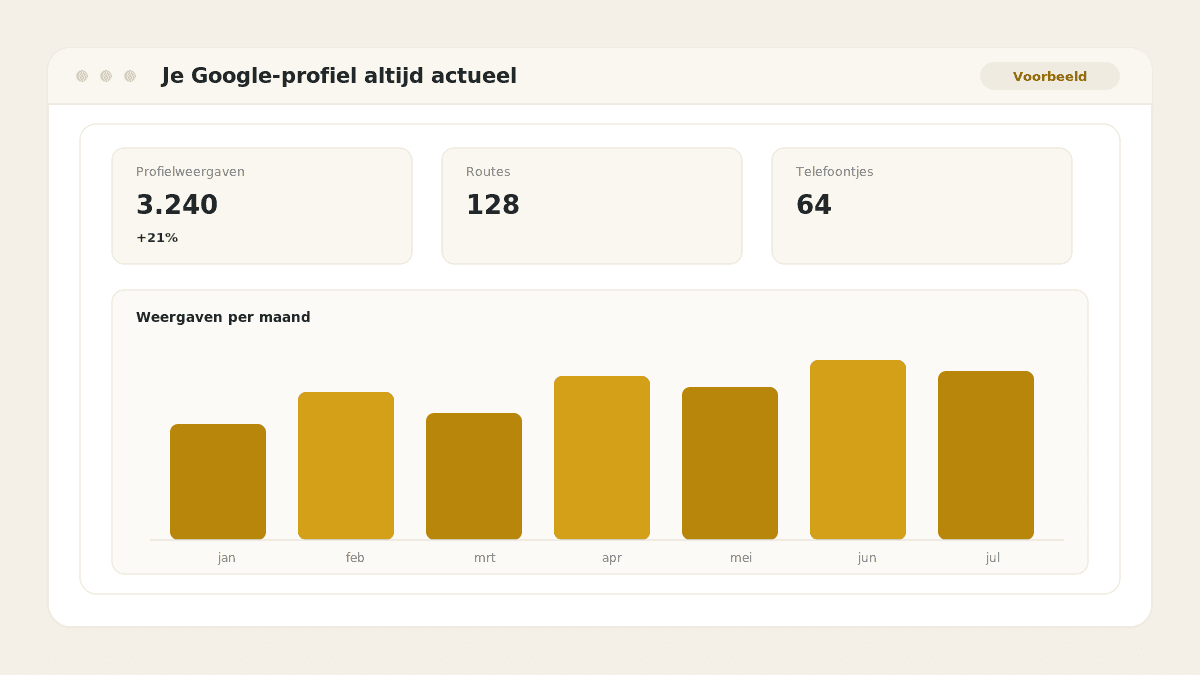Click the 64 phone calls number

pyautogui.click(x=814, y=205)
